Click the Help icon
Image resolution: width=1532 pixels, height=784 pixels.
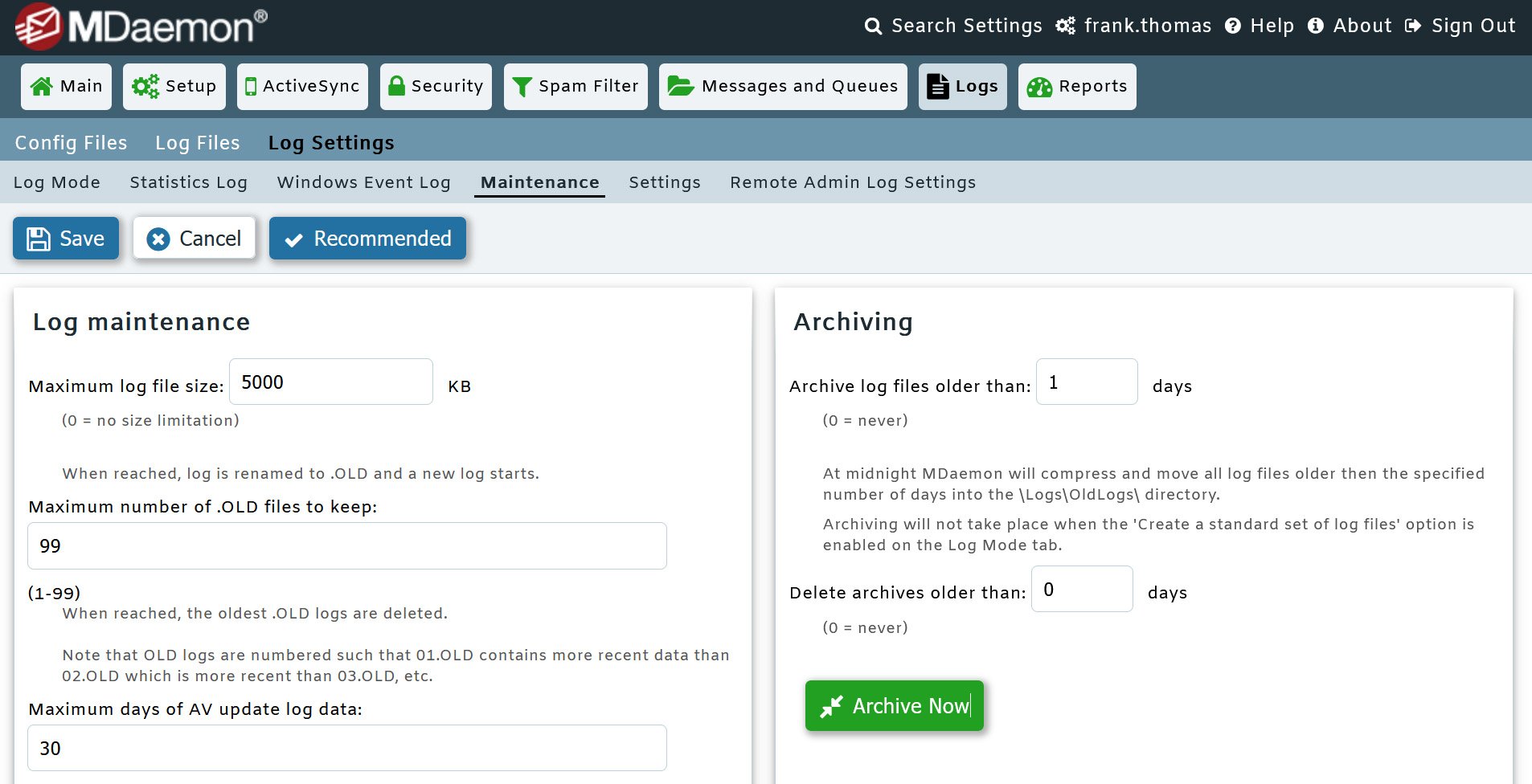coord(1260,25)
